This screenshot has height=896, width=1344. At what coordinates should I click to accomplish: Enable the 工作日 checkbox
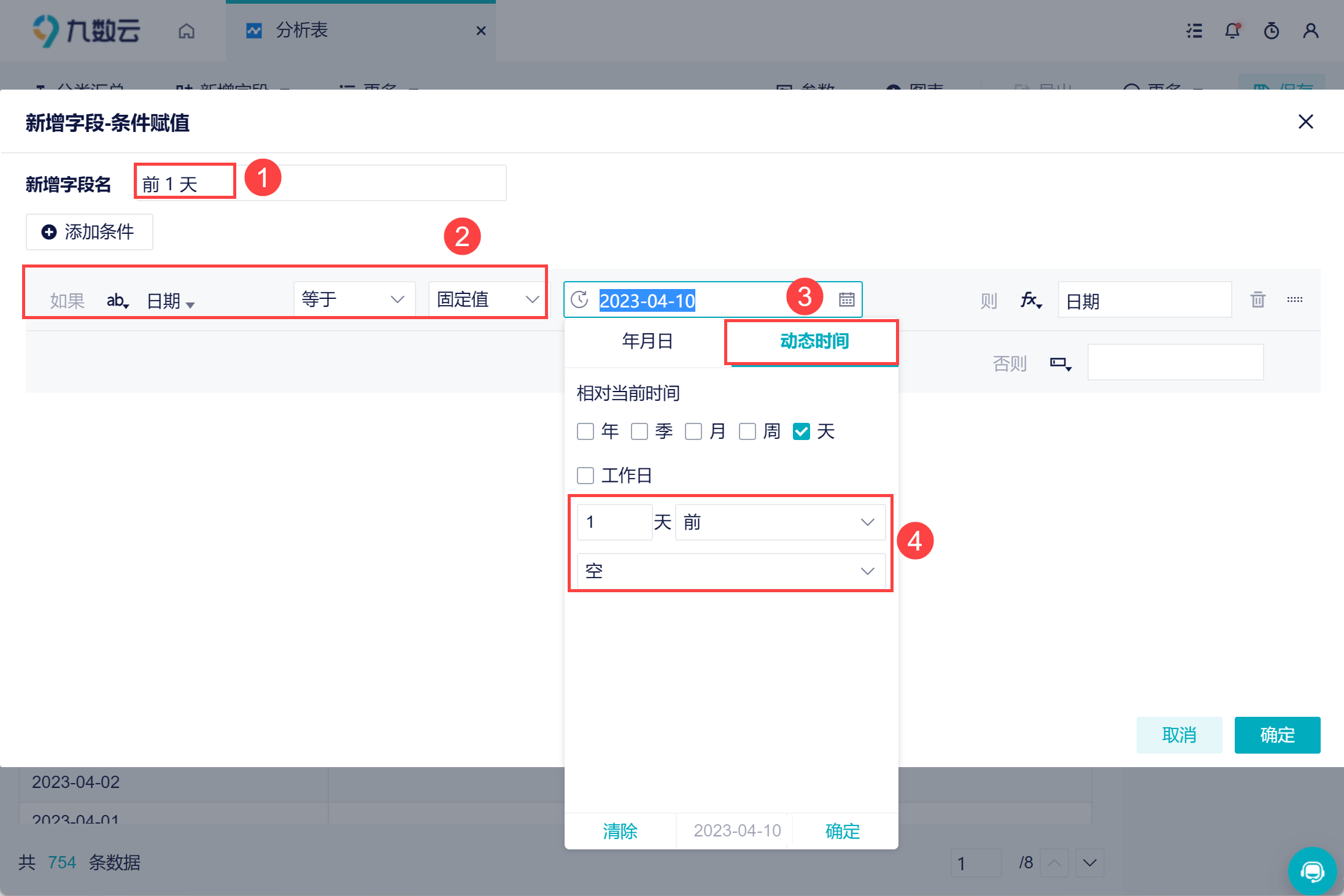585,476
